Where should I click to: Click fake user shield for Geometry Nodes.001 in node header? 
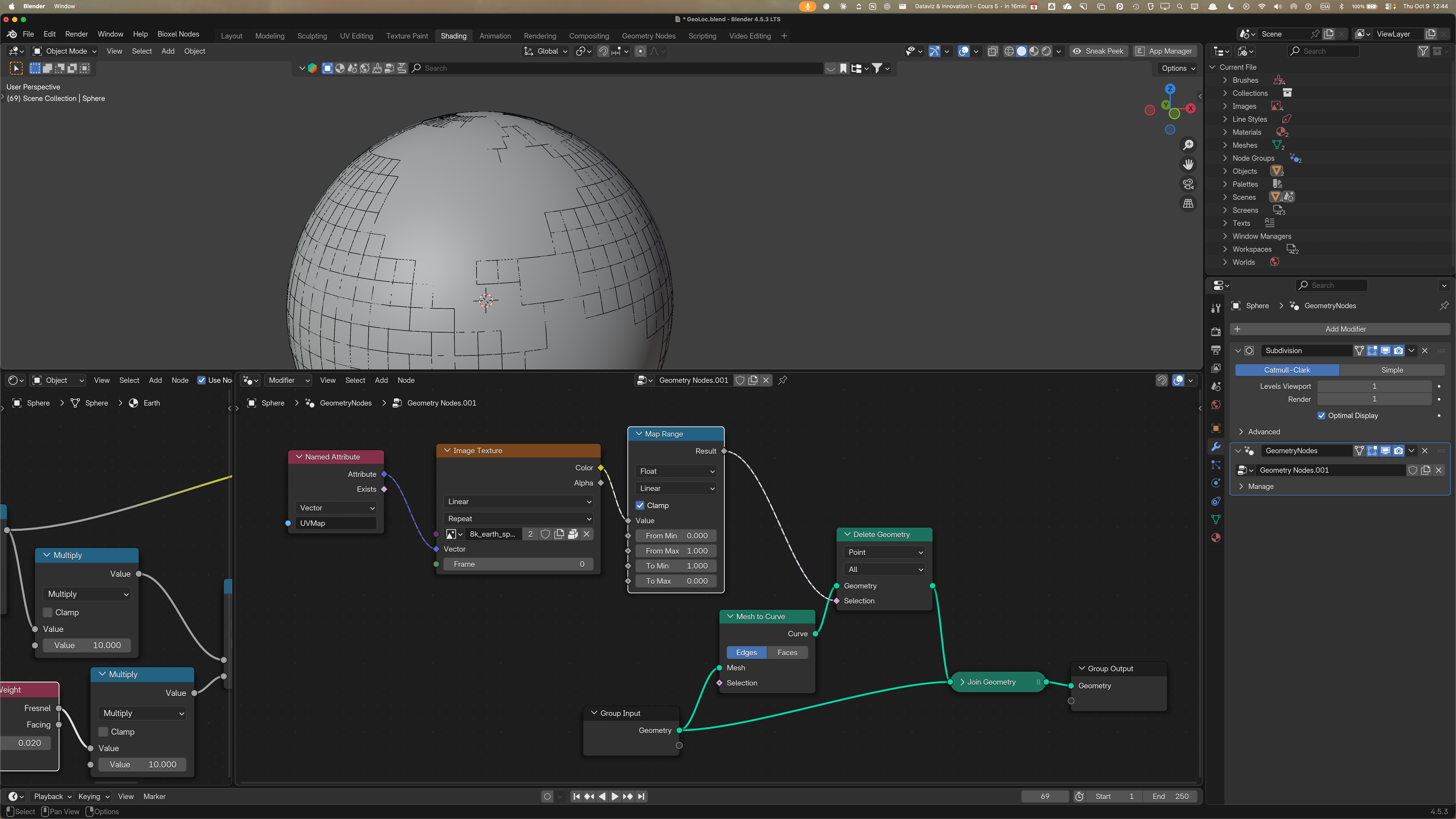[740, 380]
